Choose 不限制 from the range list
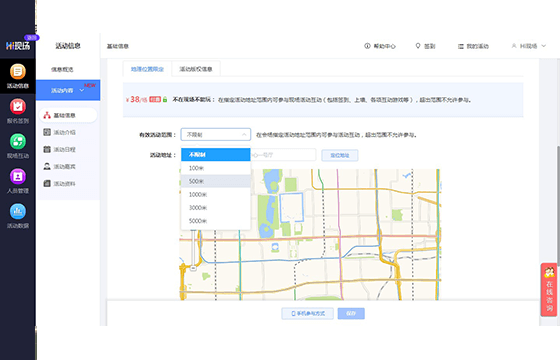Viewport: 560px width, 360px height. click(x=216, y=155)
